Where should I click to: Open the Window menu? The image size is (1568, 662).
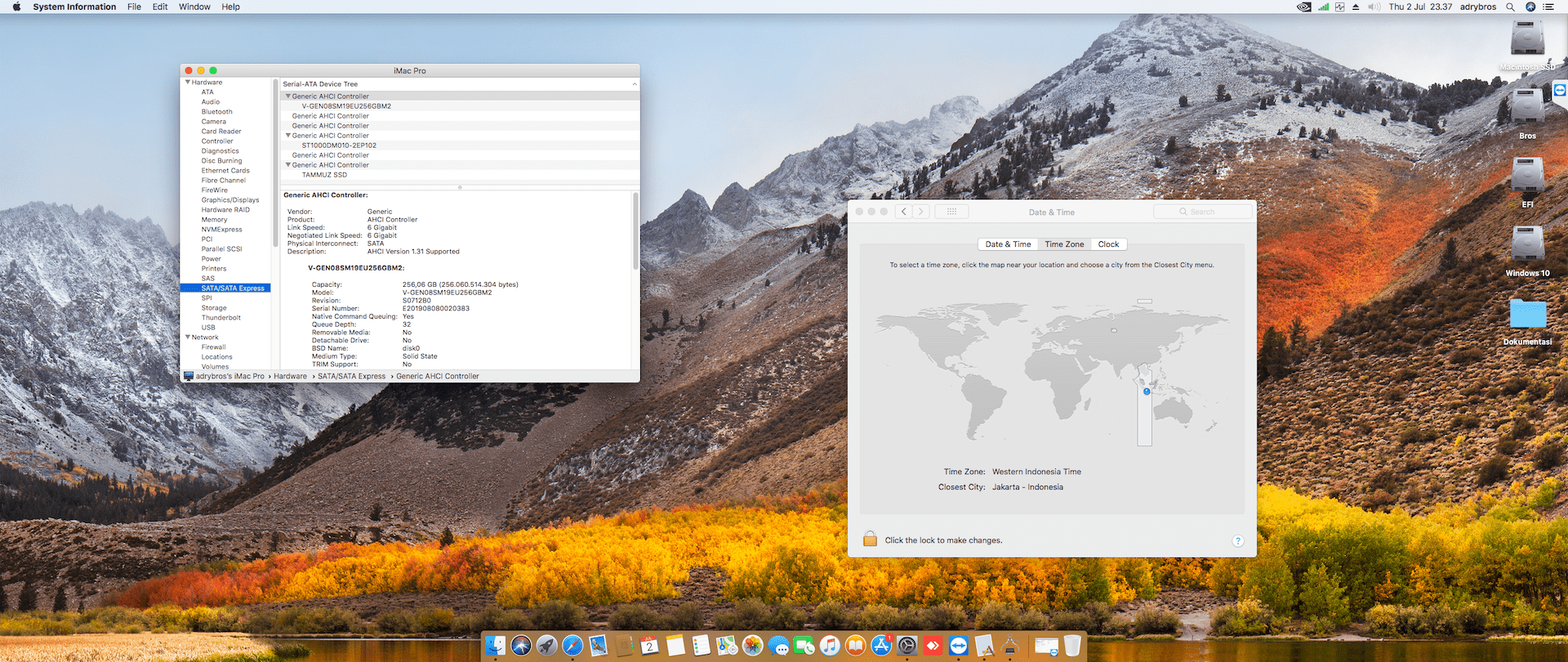click(x=194, y=7)
